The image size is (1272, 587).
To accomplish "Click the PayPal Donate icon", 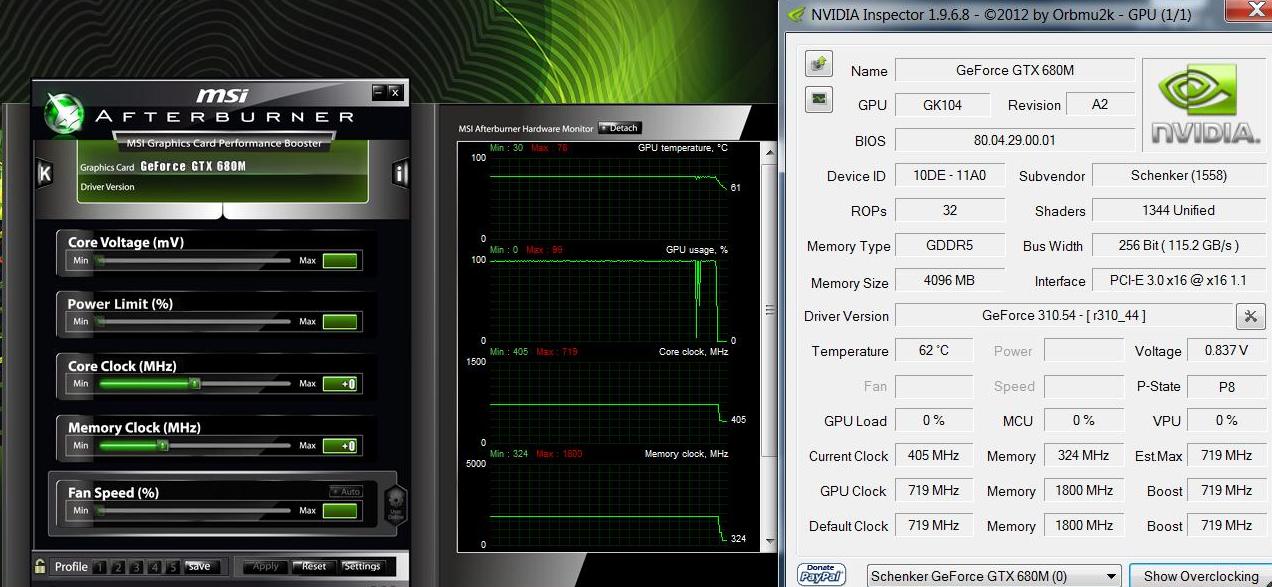I will pos(821,575).
